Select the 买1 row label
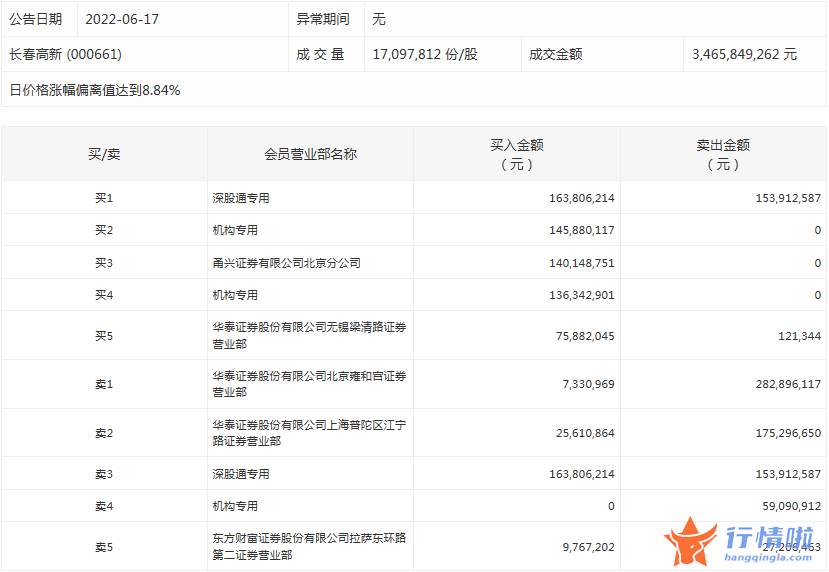The height and width of the screenshot is (572, 829). click(x=104, y=198)
